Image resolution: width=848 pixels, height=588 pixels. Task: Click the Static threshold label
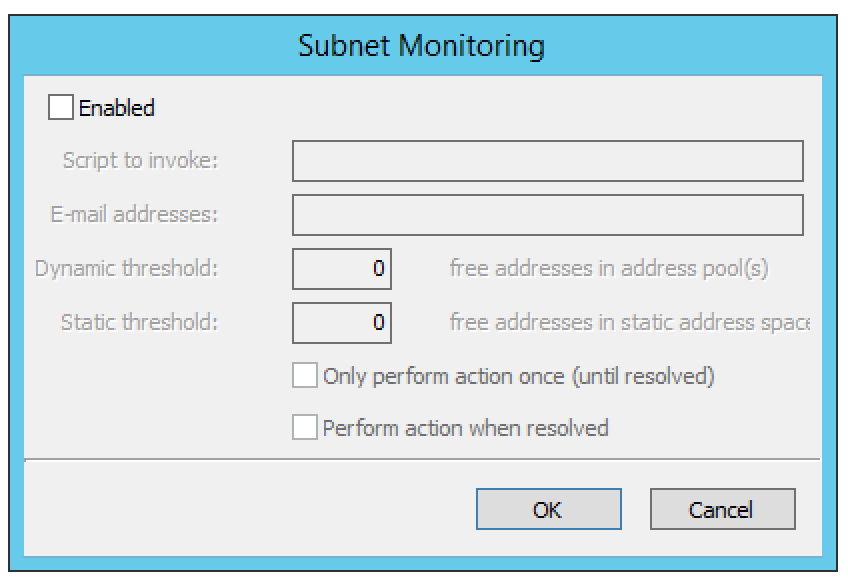[140, 322]
